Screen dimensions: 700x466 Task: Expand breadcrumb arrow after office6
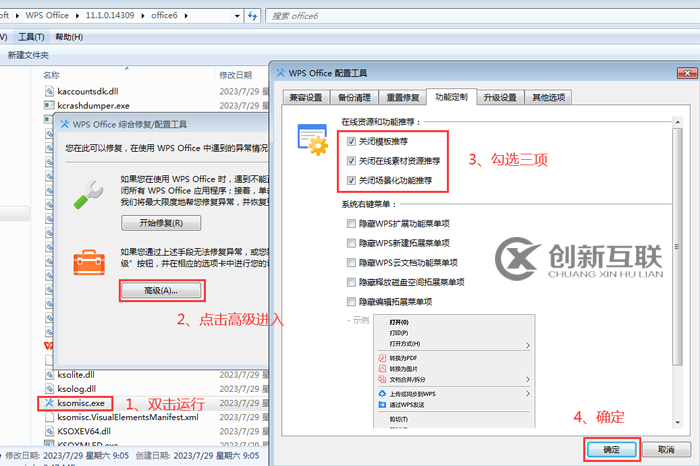[186, 16]
